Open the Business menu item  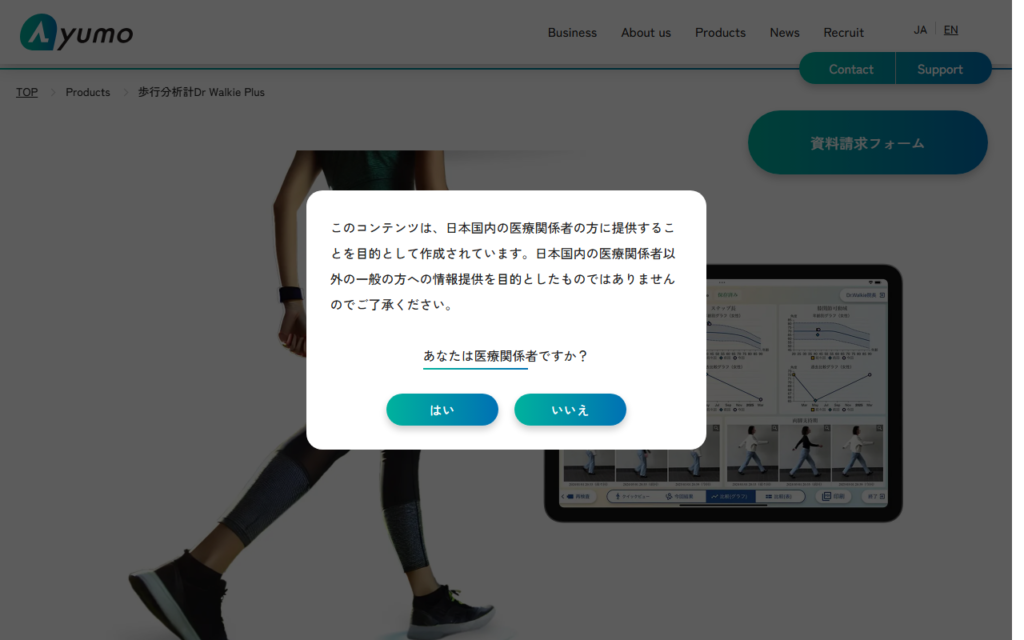[572, 32]
